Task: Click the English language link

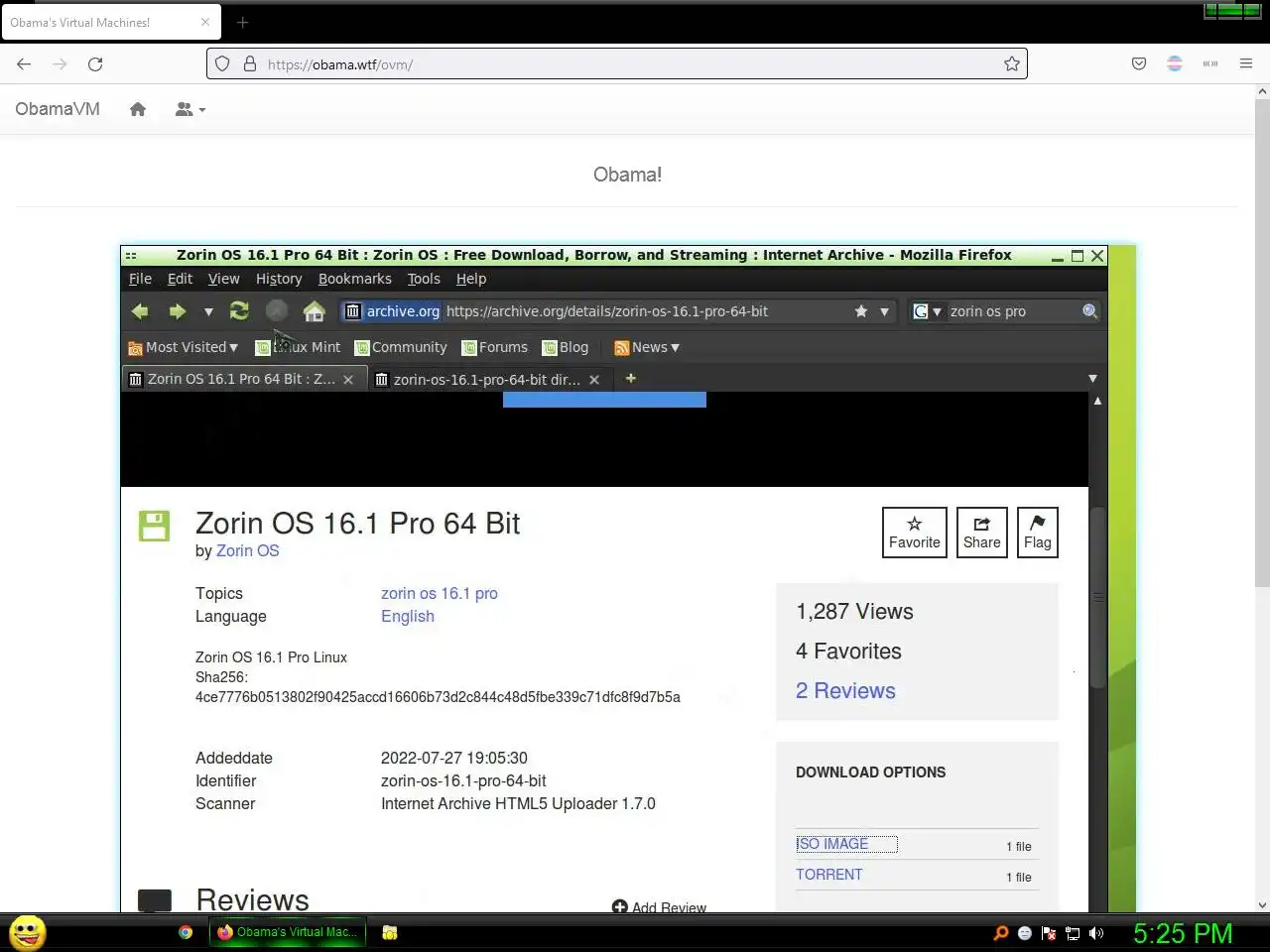Action: [408, 616]
